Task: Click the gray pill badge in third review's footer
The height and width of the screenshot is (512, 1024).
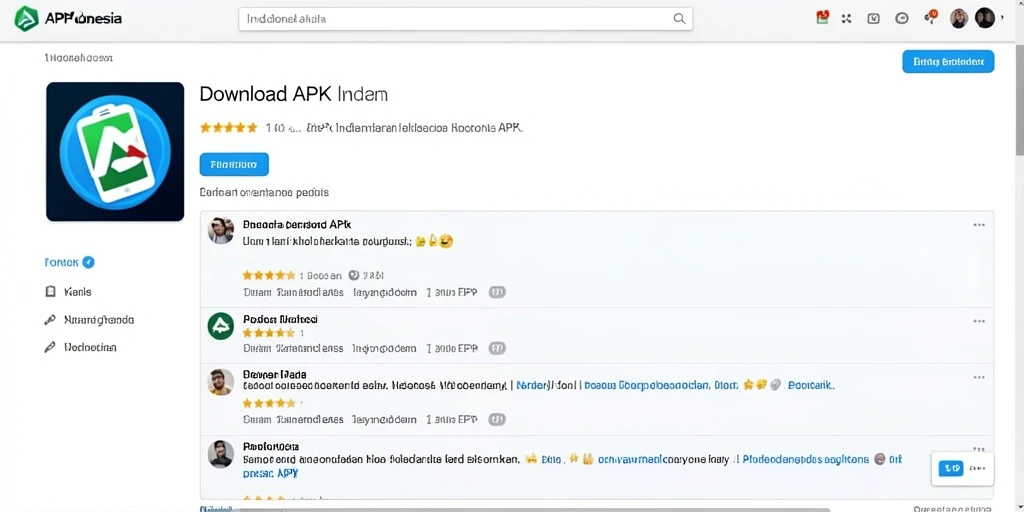Action: (497, 420)
